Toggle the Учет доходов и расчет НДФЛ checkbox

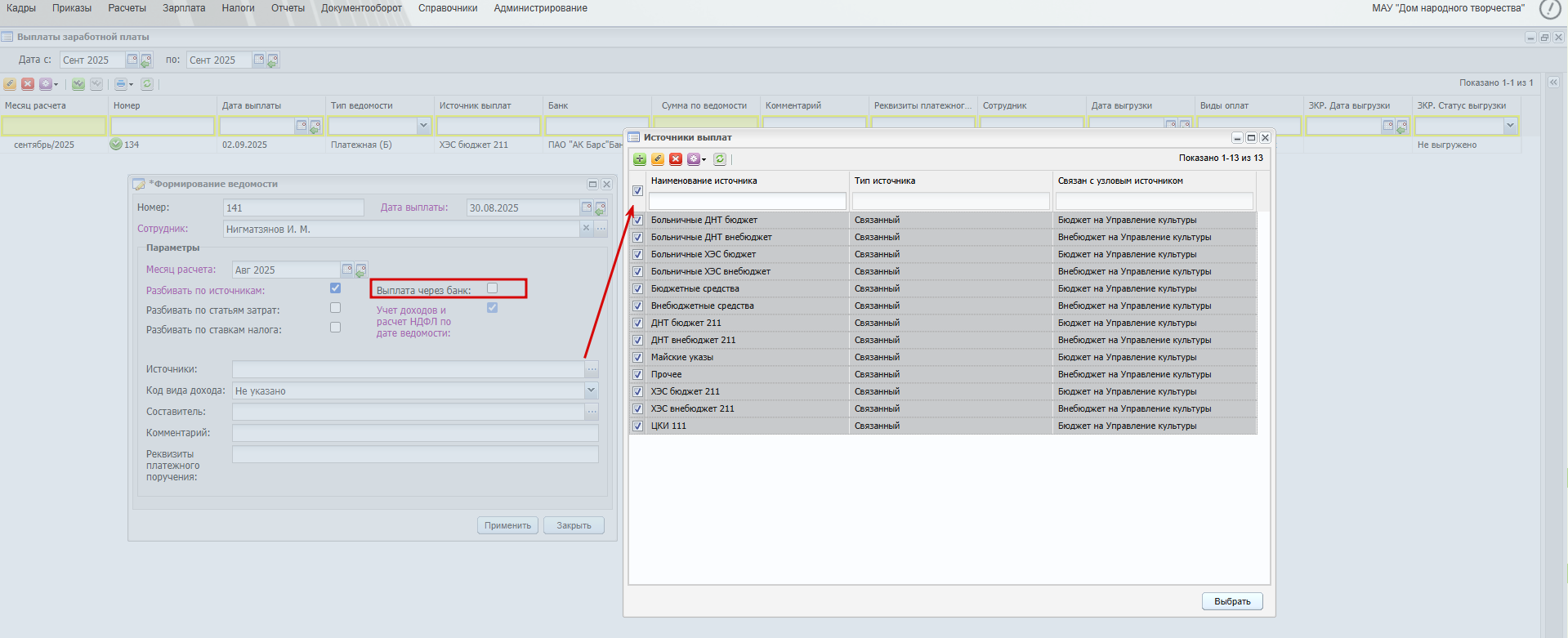[x=492, y=307]
